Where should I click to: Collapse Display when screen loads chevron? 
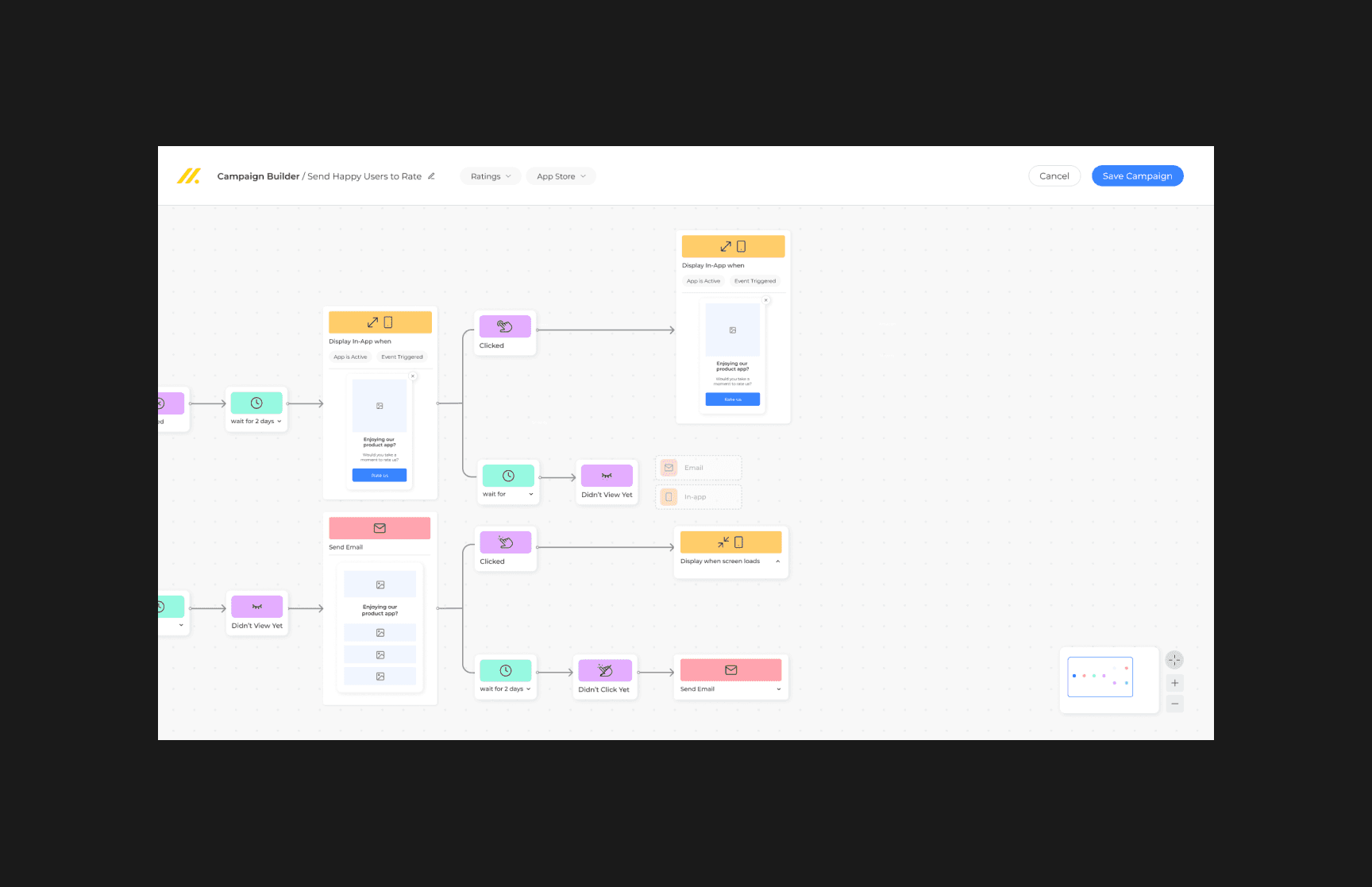pyautogui.click(x=778, y=561)
